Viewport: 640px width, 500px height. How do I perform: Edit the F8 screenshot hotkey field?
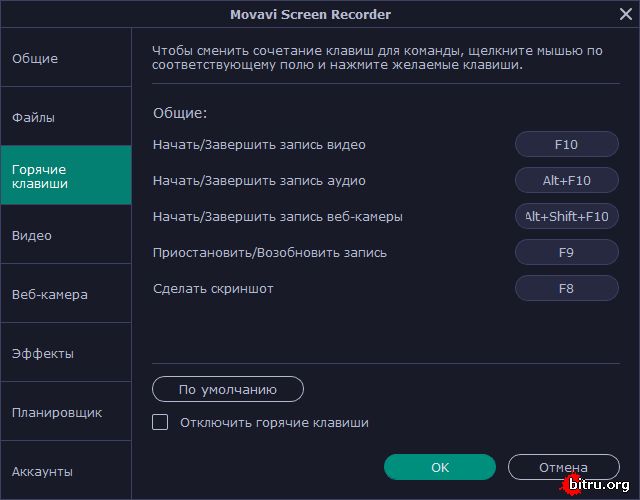[x=567, y=288]
